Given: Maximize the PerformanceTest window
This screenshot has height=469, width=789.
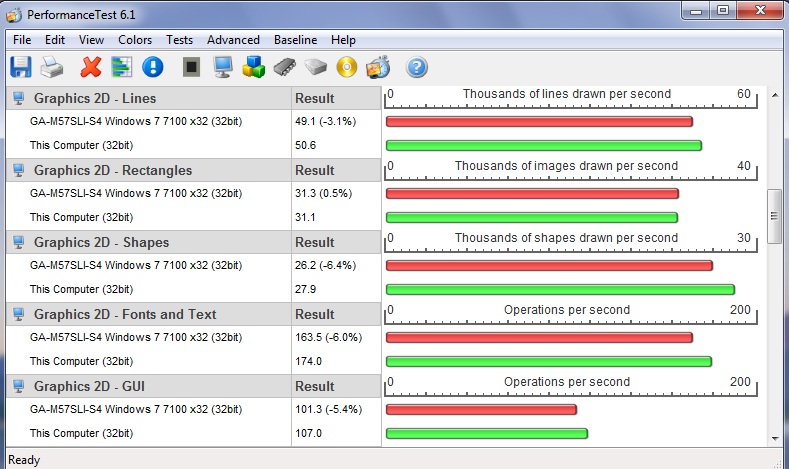Looking at the screenshot, I should pos(723,11).
